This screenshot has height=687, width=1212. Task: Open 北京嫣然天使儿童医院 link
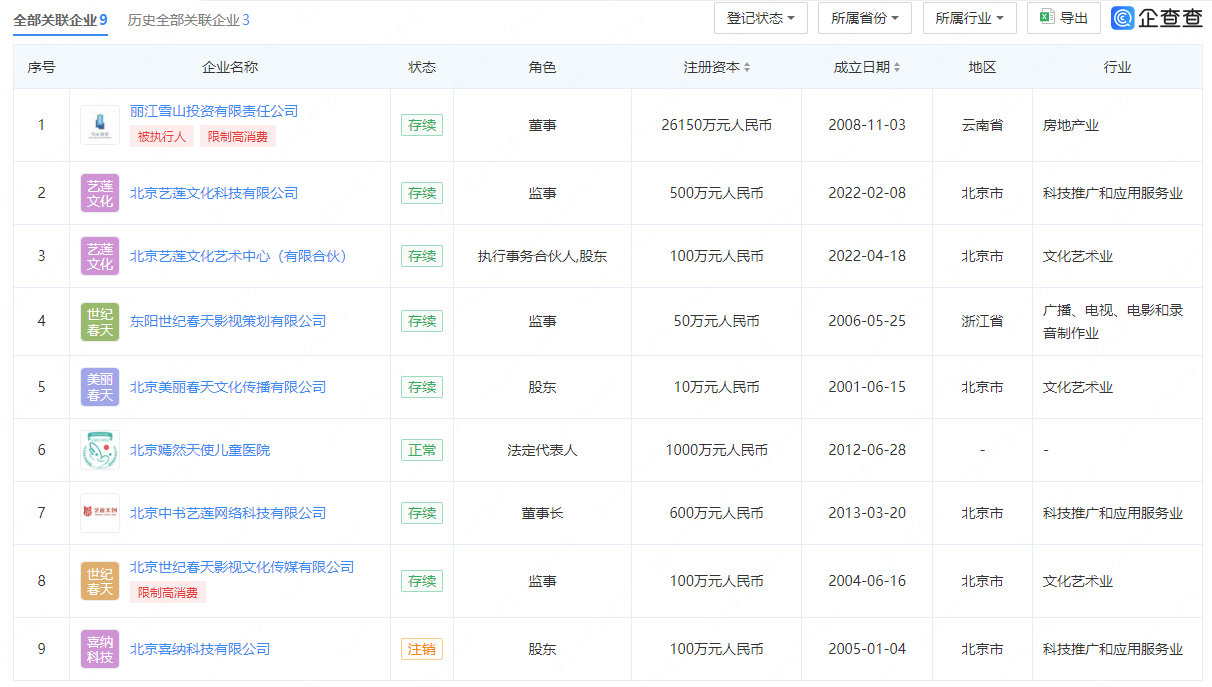click(x=200, y=450)
